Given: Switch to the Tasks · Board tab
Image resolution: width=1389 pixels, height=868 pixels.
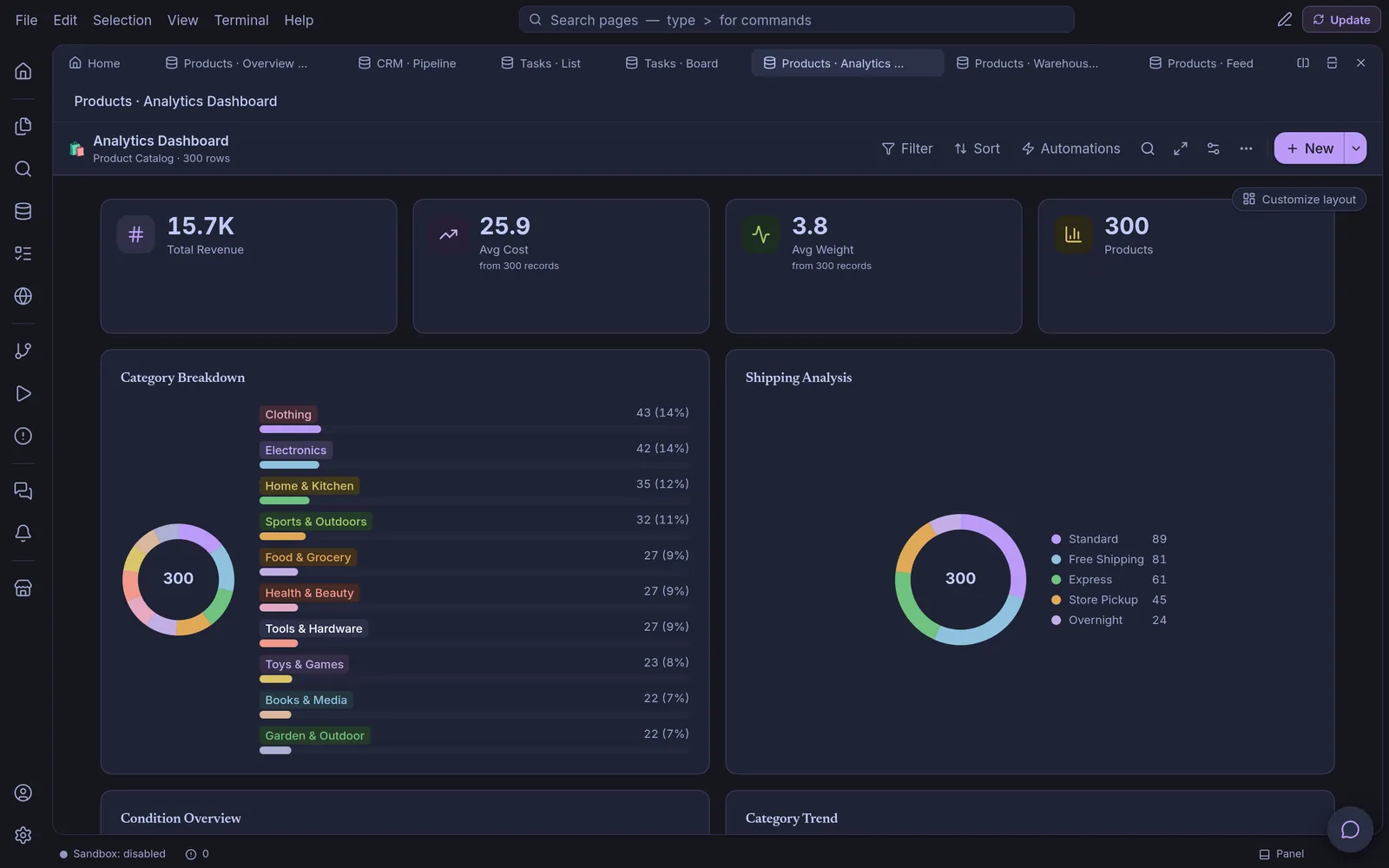Looking at the screenshot, I should tap(672, 63).
